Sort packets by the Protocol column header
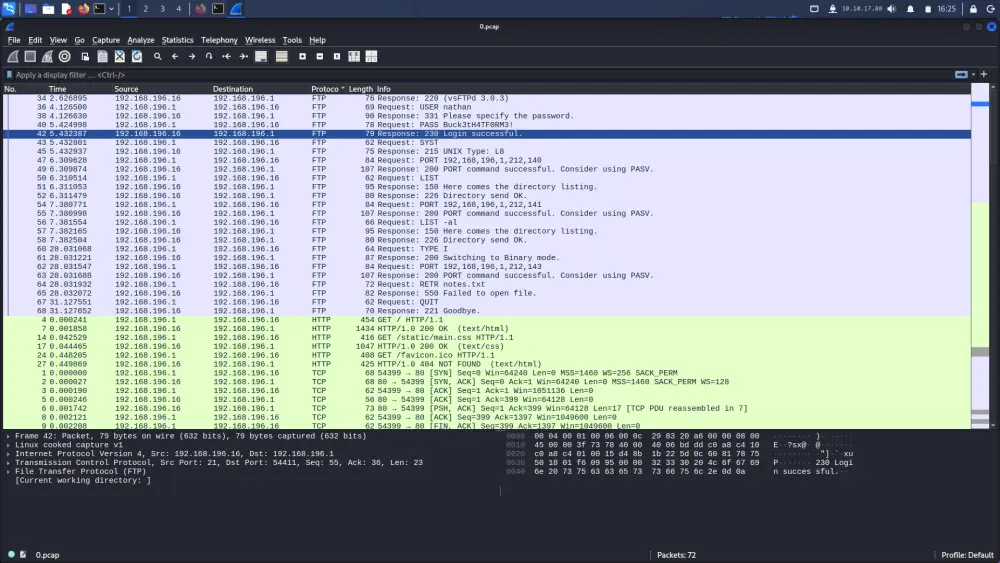 [x=328, y=89]
